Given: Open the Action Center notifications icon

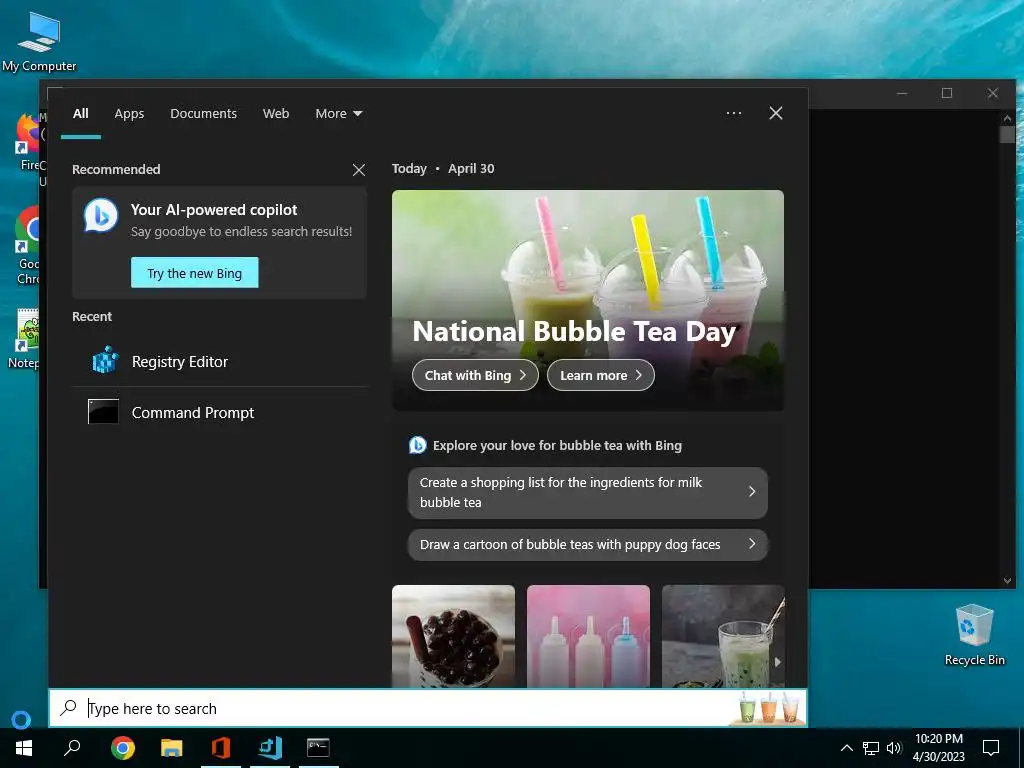Looking at the screenshot, I should click(x=991, y=748).
